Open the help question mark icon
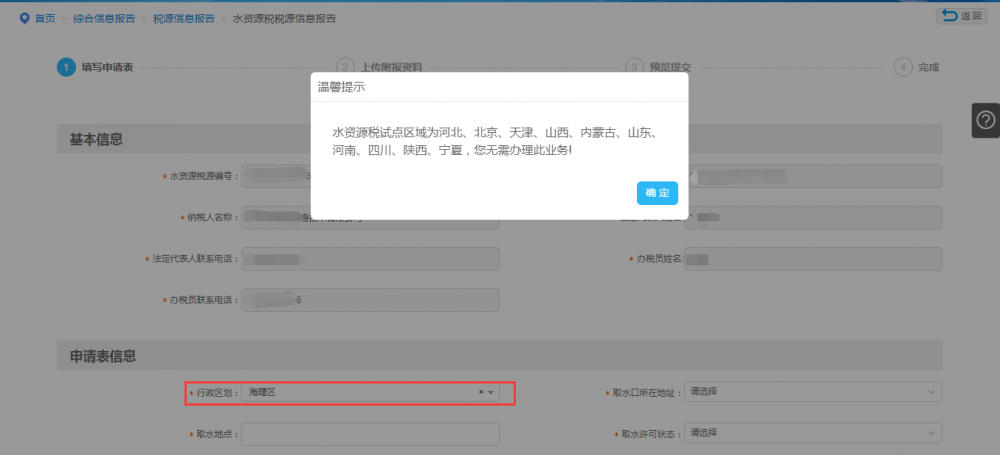Image resolution: width=1000 pixels, height=455 pixels. [x=985, y=120]
